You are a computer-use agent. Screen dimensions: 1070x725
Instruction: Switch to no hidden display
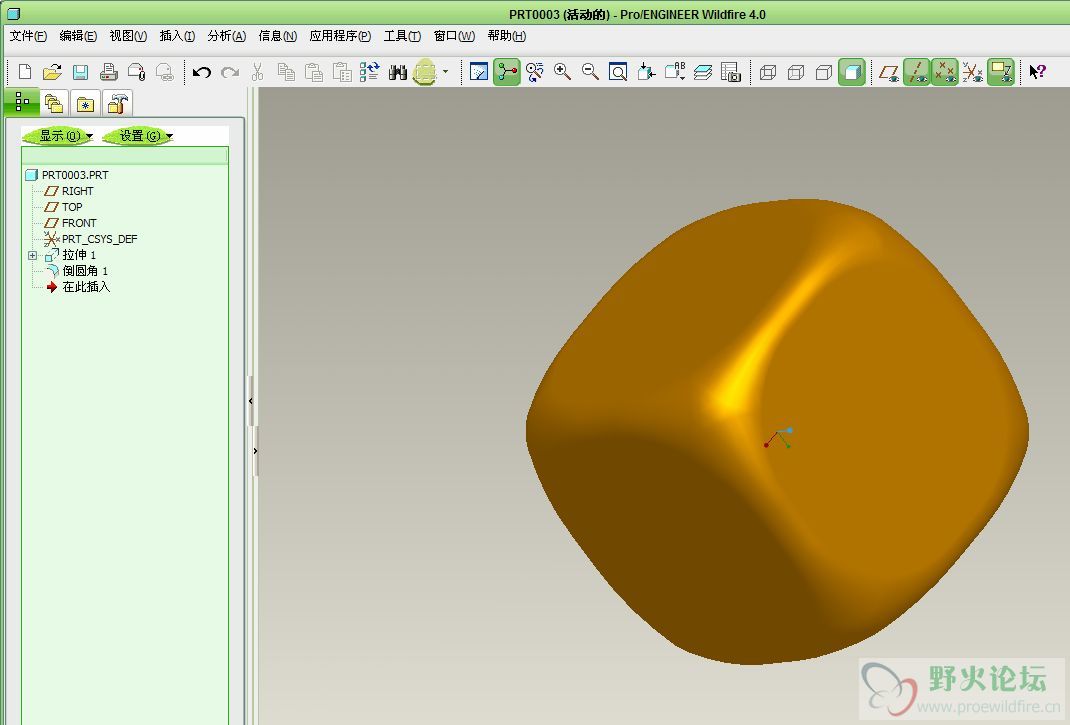[824, 72]
